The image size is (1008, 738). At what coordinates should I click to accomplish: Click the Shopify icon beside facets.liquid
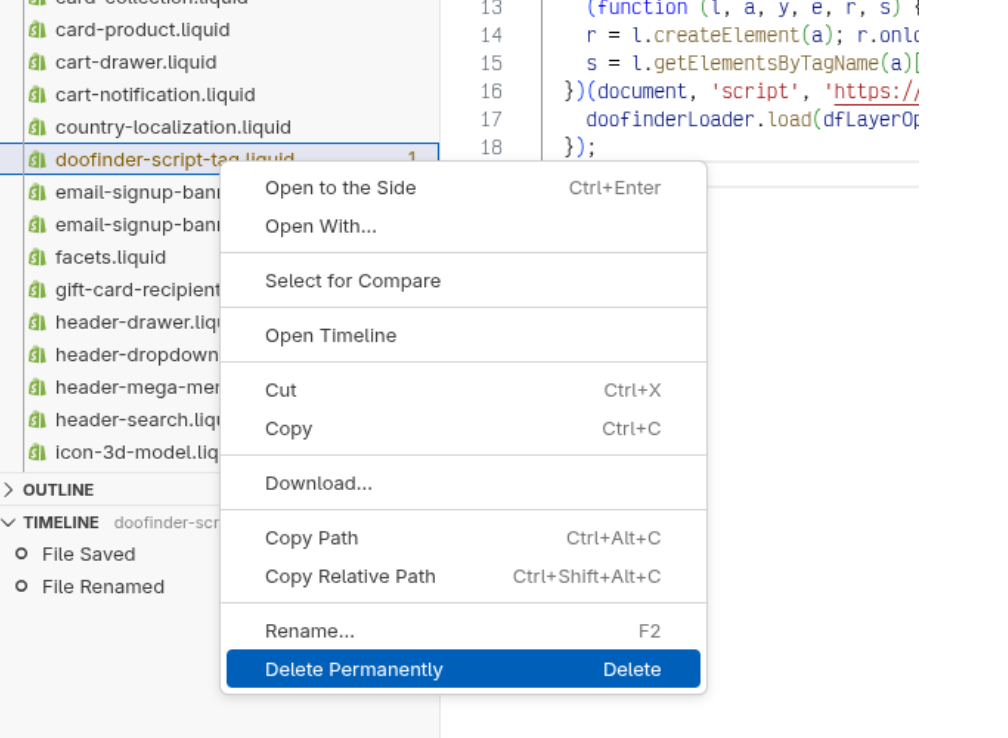click(x=37, y=257)
